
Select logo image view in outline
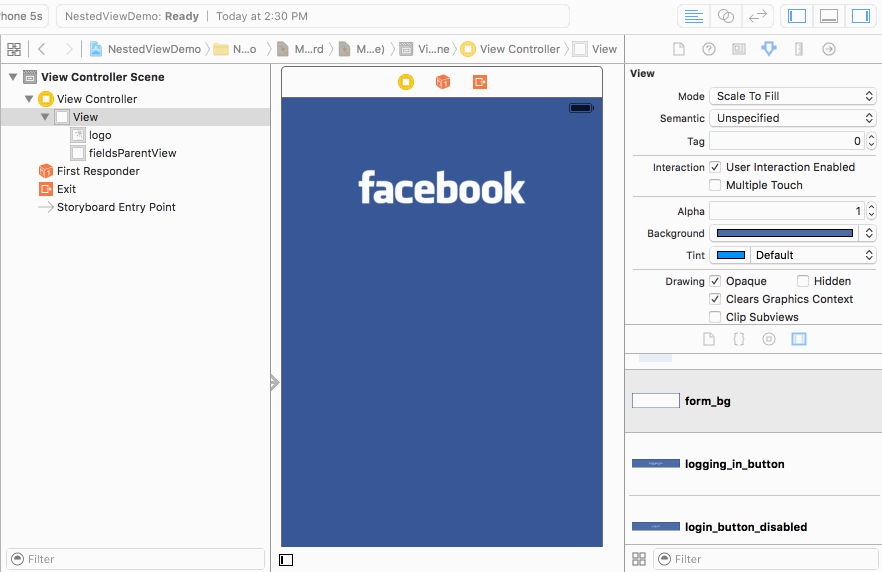pyautogui.click(x=91, y=135)
